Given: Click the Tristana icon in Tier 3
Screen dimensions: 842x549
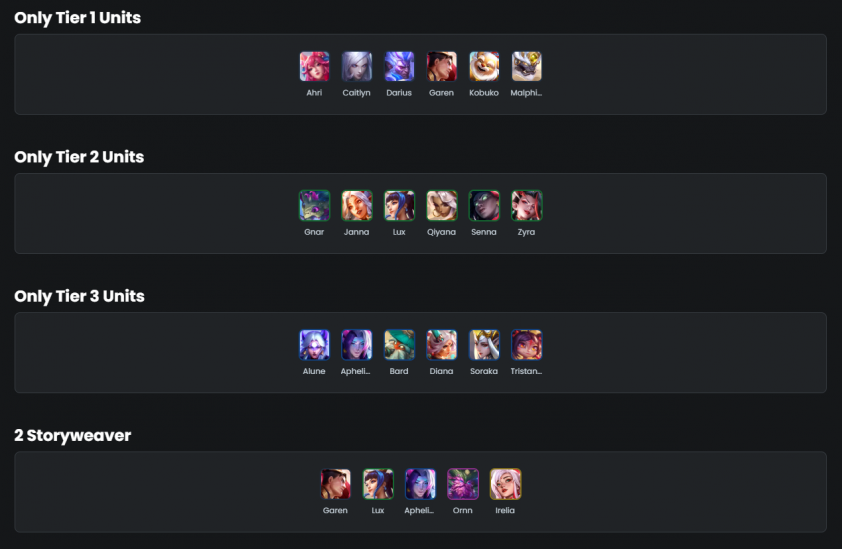Looking at the screenshot, I should click(526, 344).
